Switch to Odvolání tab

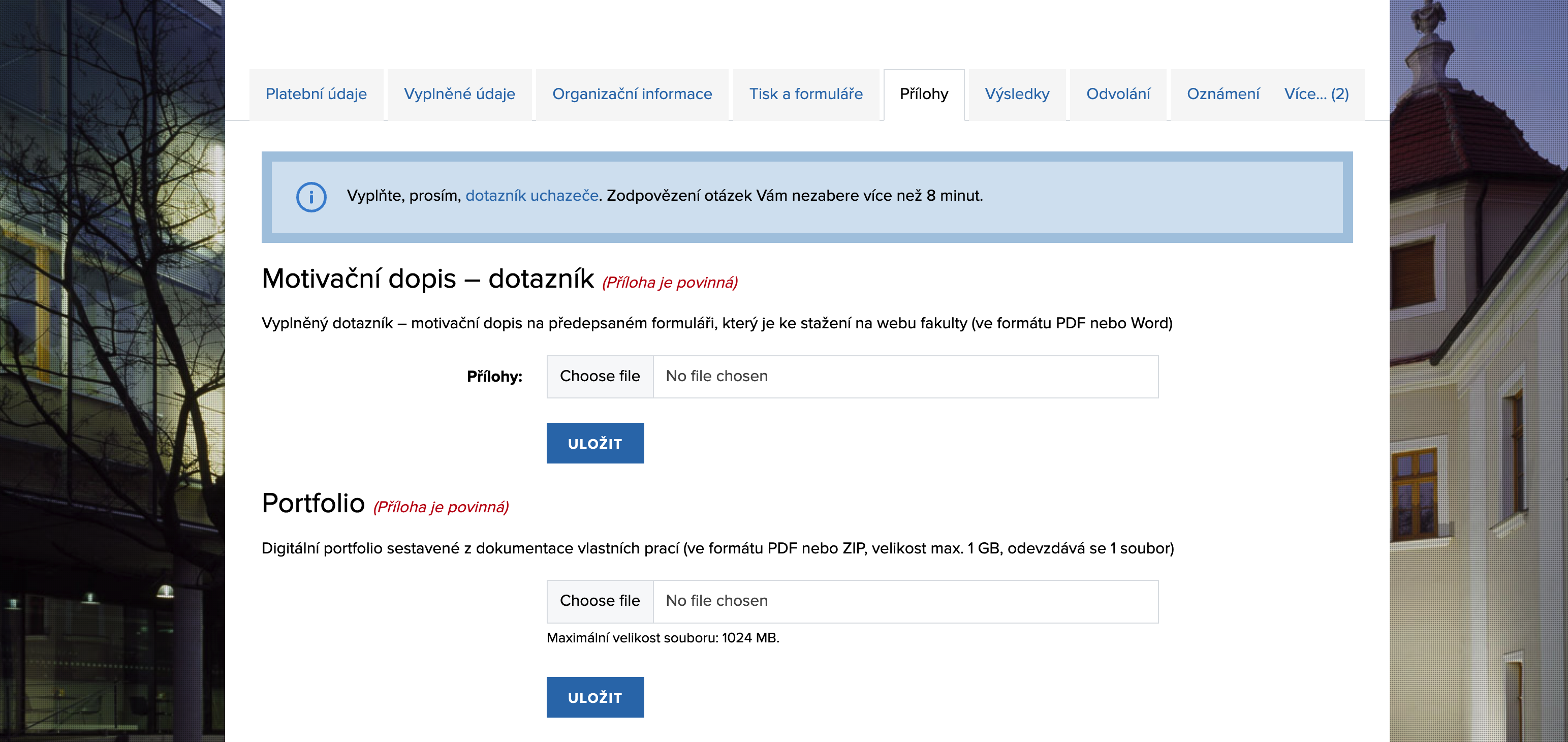coord(1117,95)
